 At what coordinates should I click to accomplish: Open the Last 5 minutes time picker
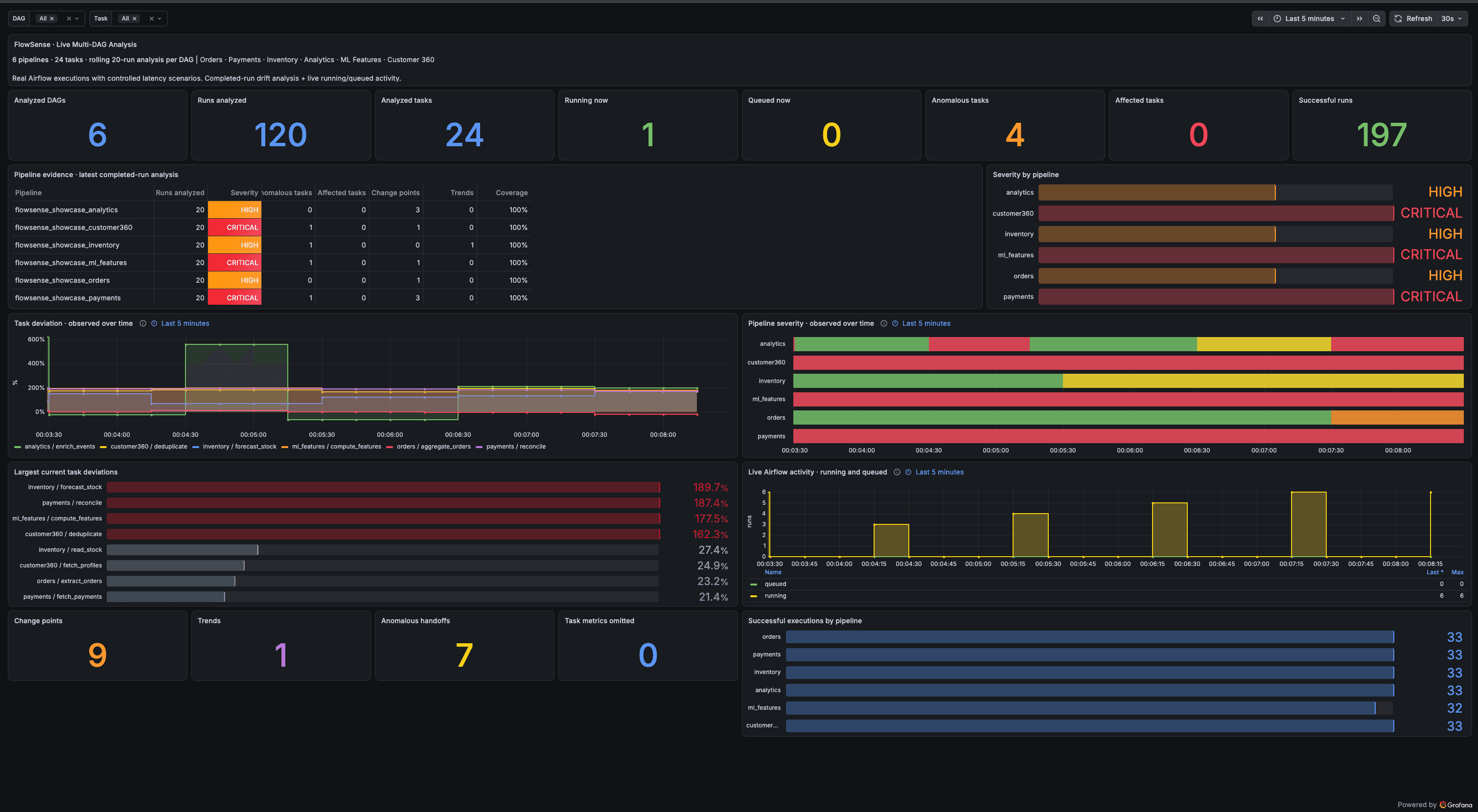pyautogui.click(x=1310, y=19)
